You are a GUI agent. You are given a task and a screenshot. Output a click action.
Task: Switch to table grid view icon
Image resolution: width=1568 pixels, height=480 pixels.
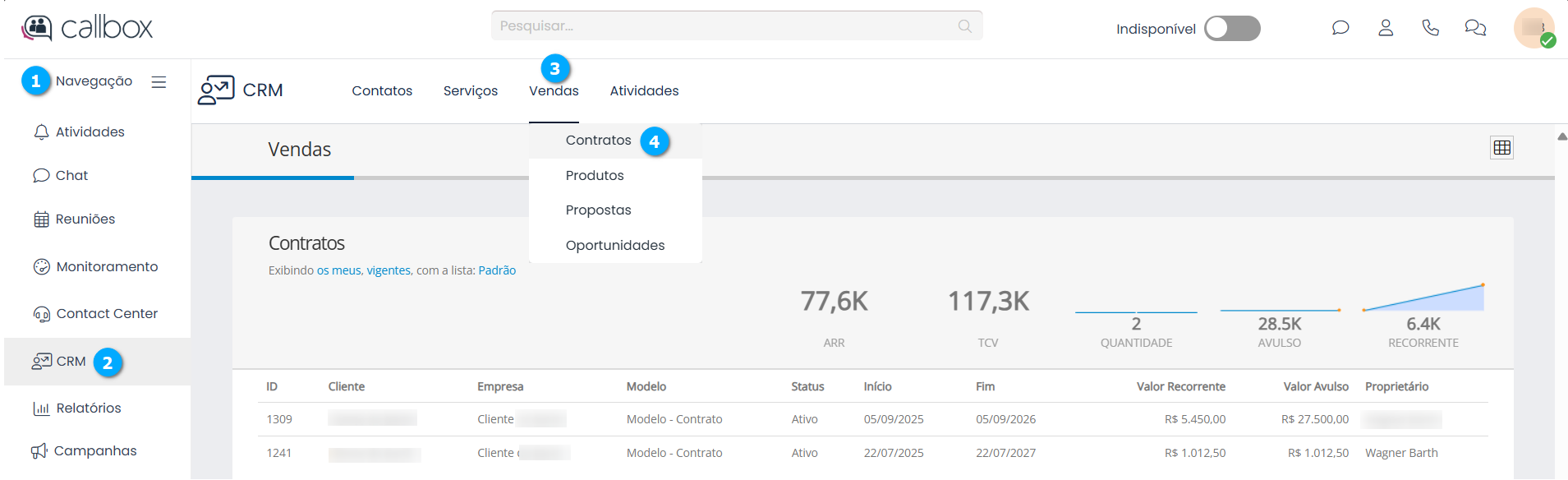(x=1501, y=148)
